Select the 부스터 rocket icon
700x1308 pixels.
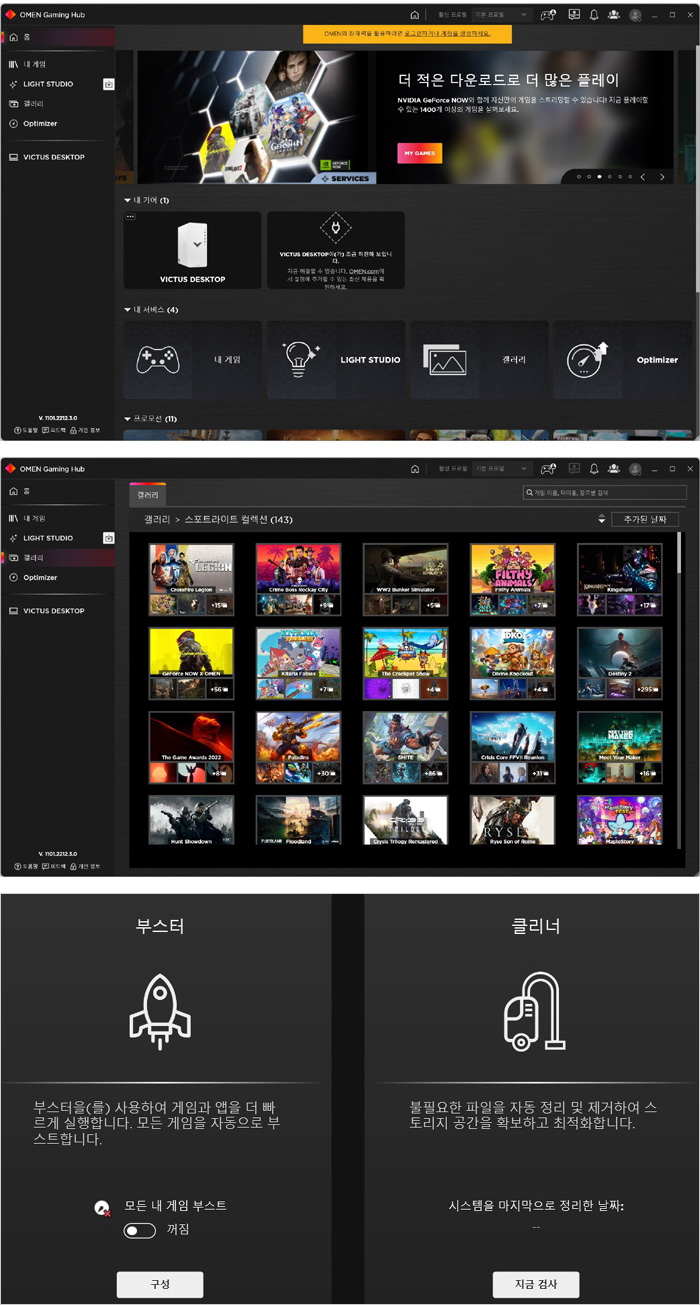click(x=160, y=1011)
